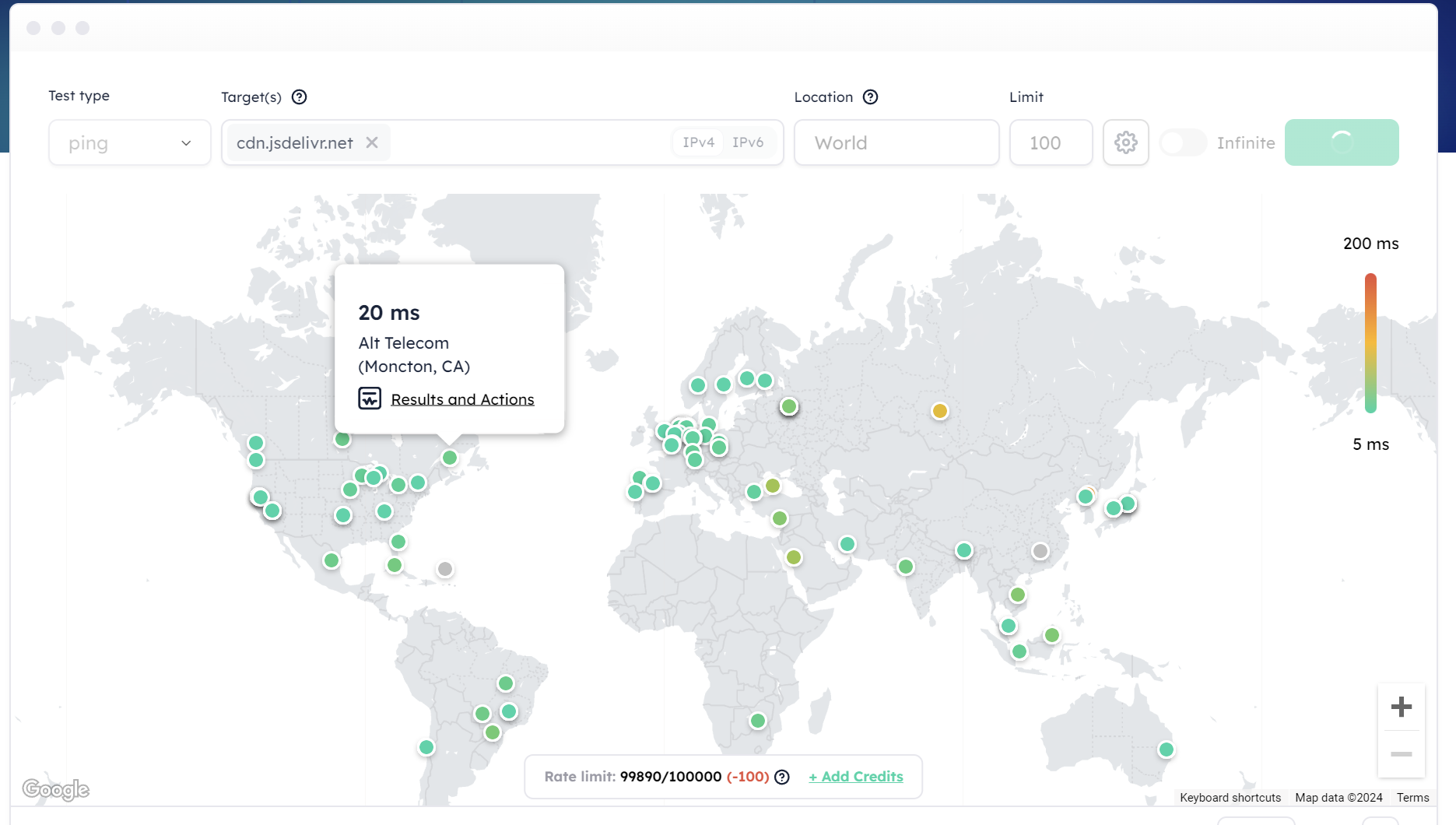The width and height of the screenshot is (1456, 825).
Task: Select the probe marker in Saudi Arabia
Action: [x=794, y=557]
